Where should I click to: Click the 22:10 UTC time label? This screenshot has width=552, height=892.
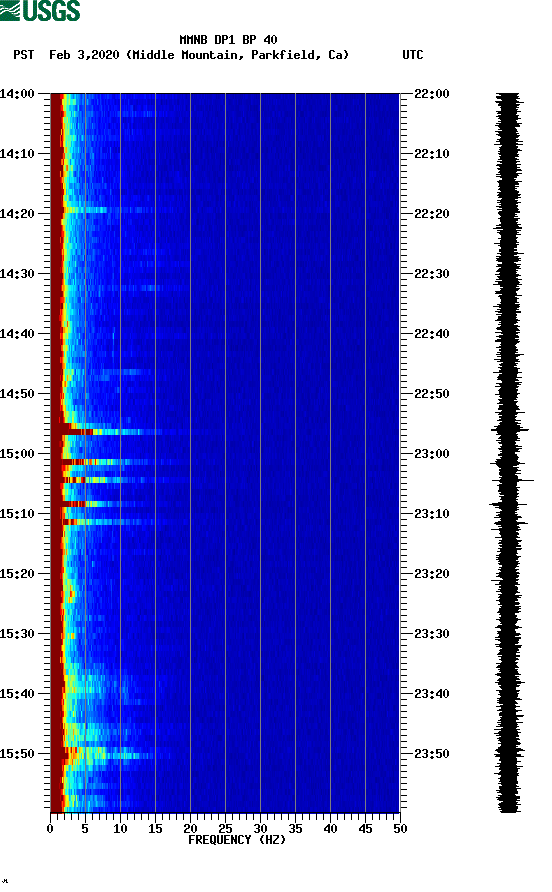pos(431,154)
